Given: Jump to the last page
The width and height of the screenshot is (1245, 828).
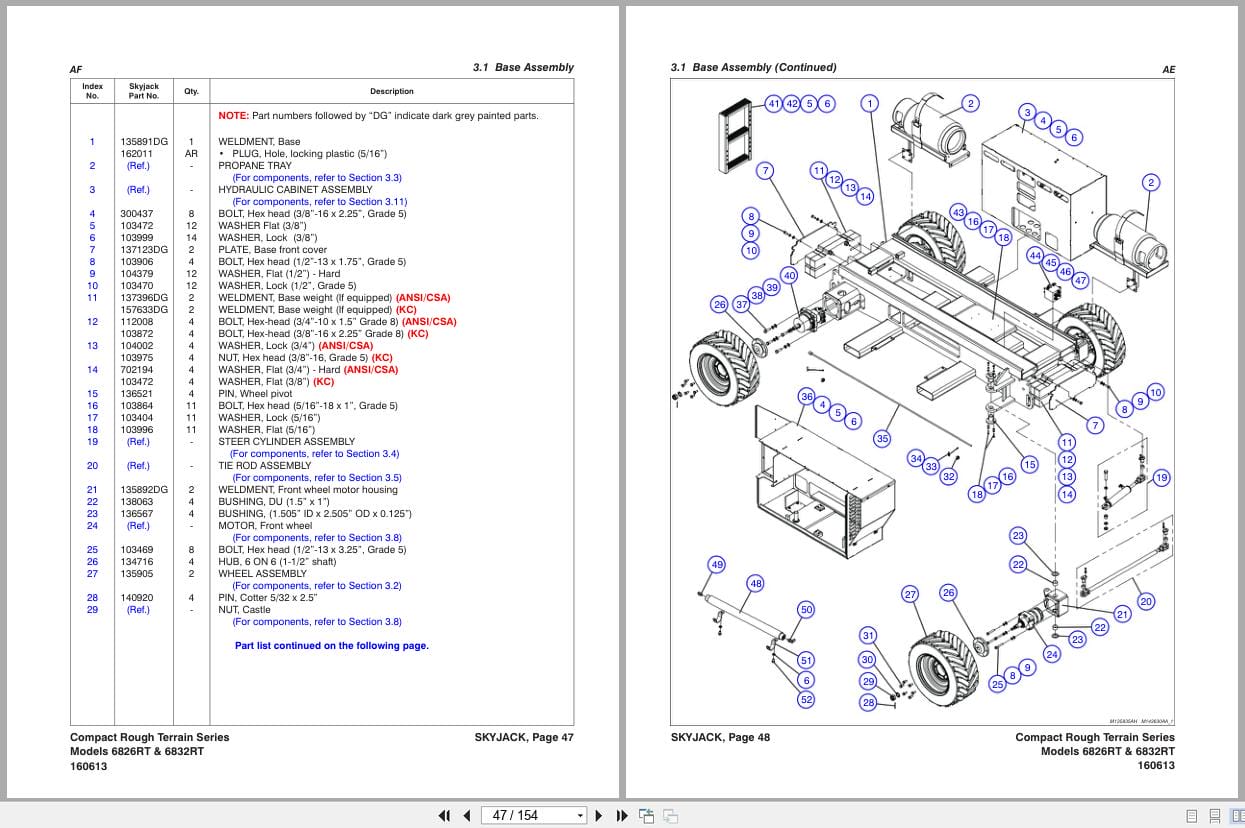Looking at the screenshot, I should (x=621, y=815).
